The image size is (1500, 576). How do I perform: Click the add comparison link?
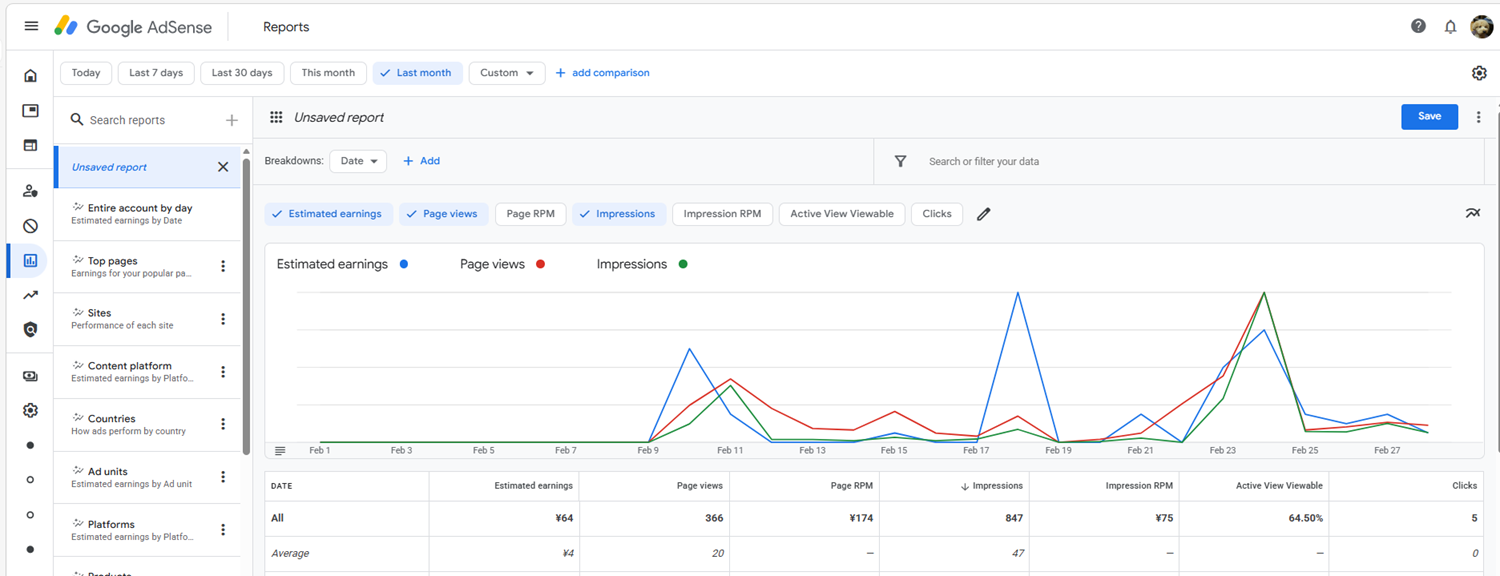click(x=602, y=73)
